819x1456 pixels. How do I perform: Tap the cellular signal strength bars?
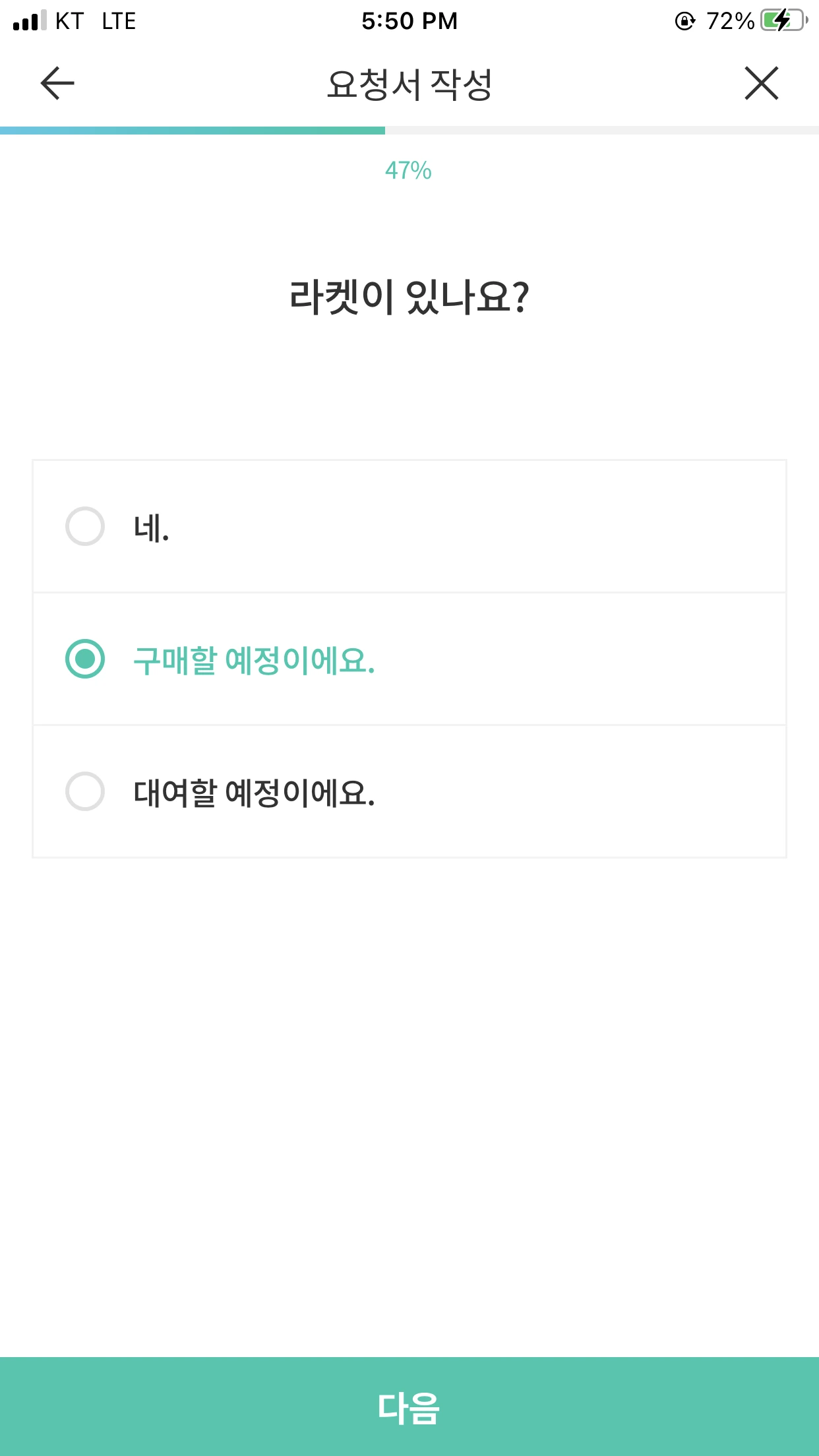pos(30,21)
